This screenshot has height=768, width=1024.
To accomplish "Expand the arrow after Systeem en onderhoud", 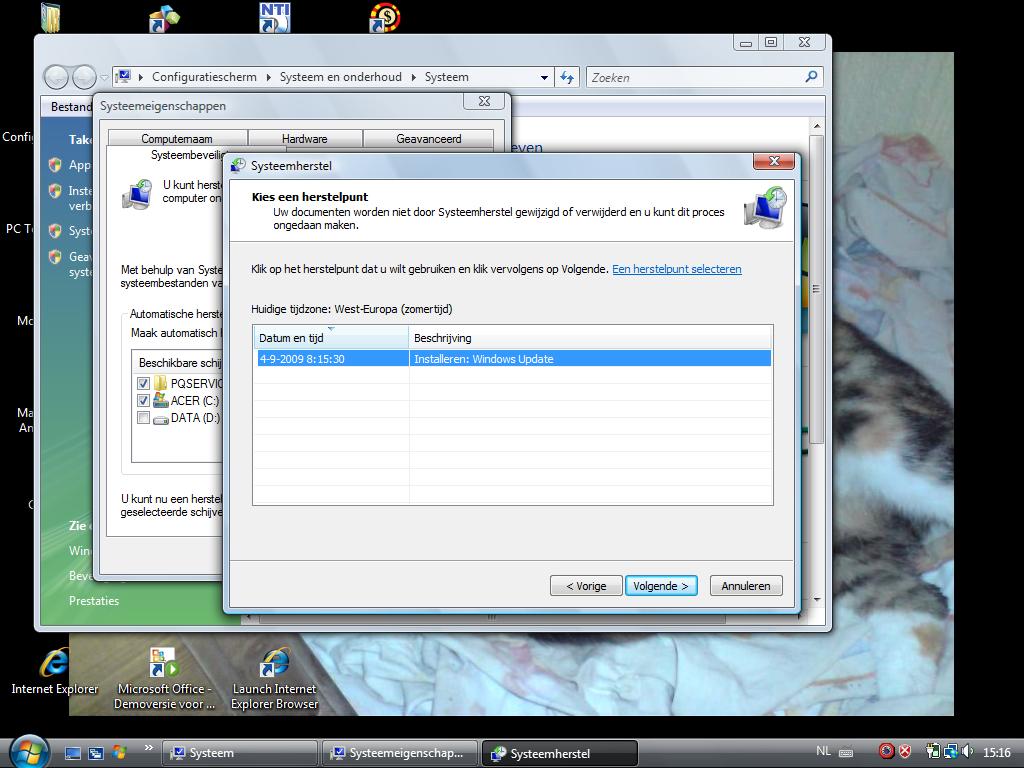I will [413, 77].
